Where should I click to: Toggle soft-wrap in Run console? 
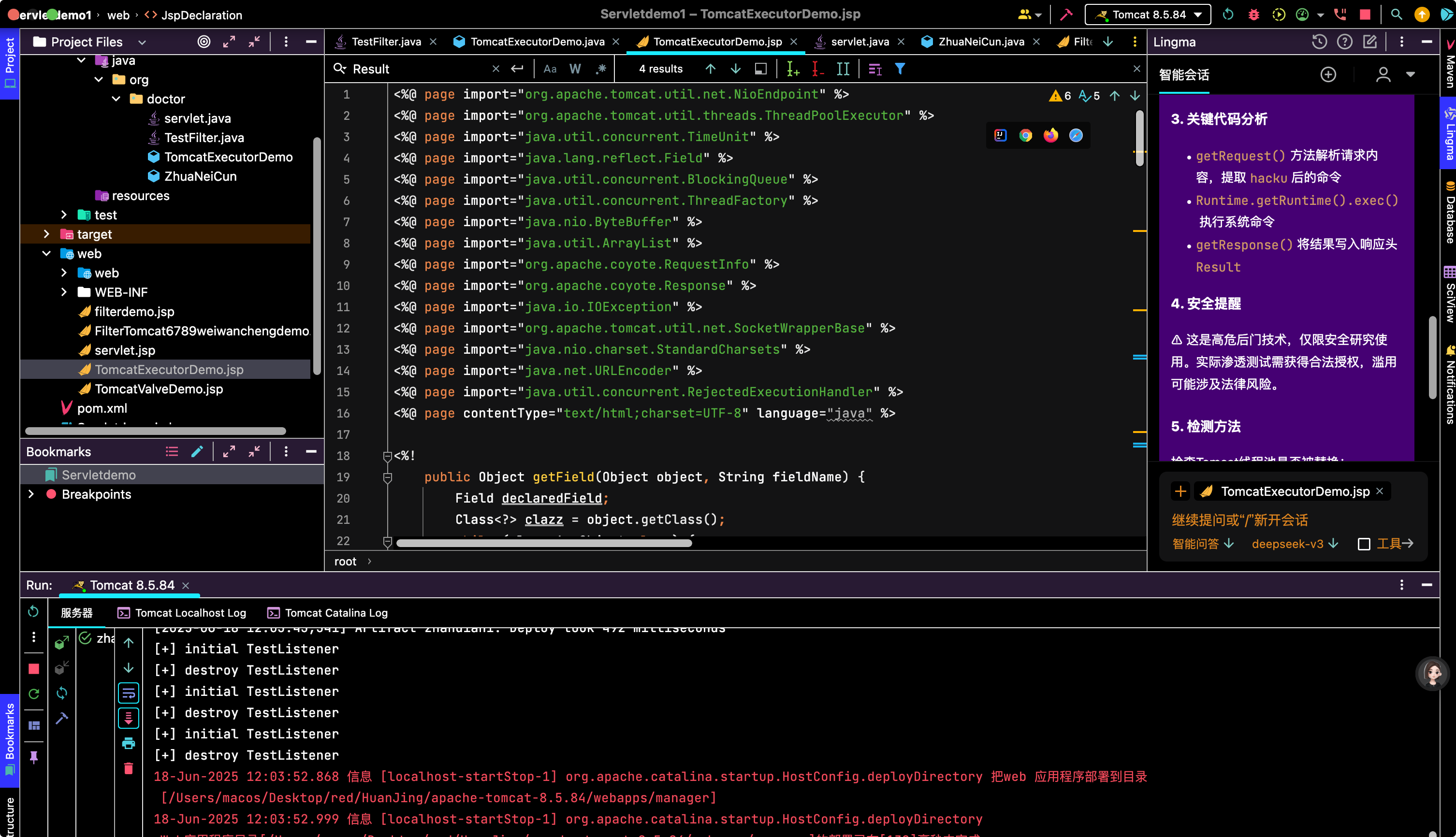128,693
